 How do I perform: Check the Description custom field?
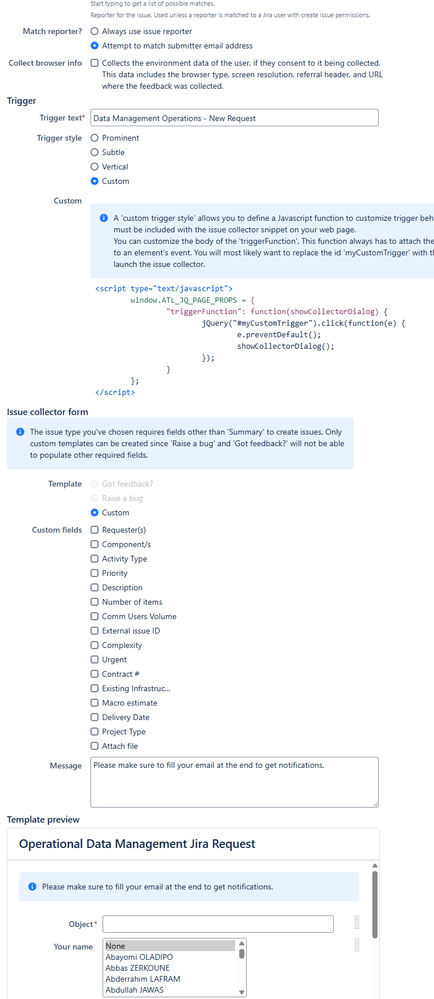click(x=95, y=587)
